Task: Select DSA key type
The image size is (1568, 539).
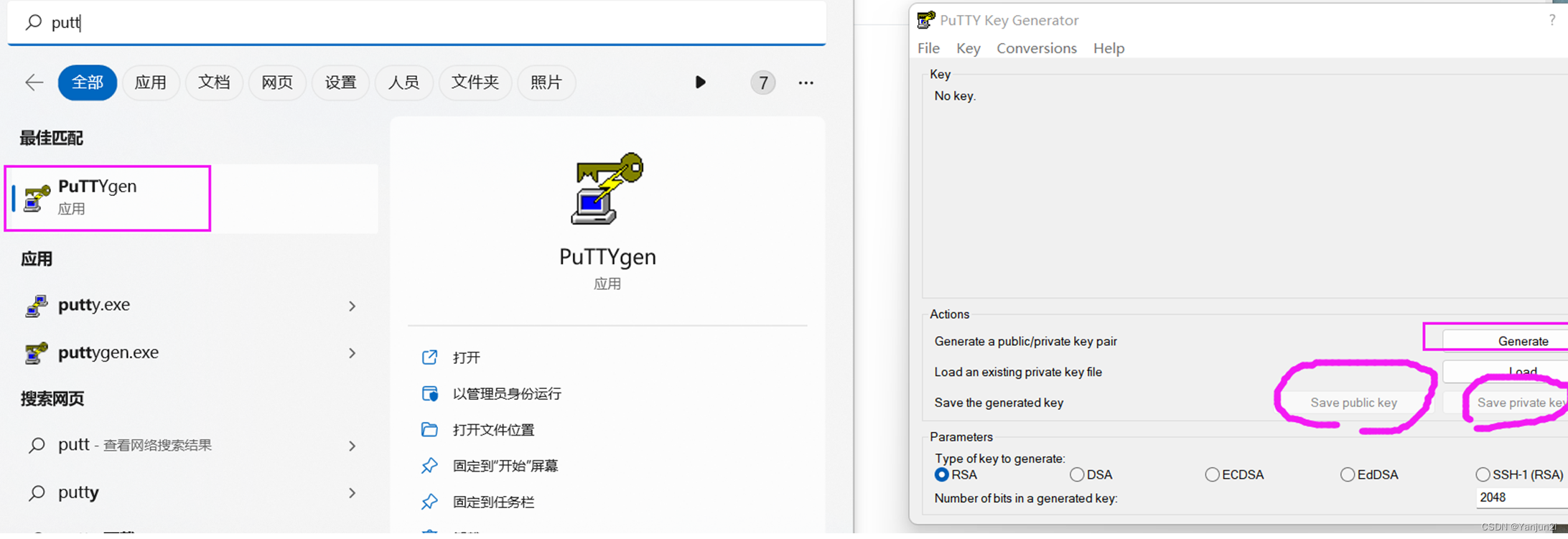Action: (1076, 475)
